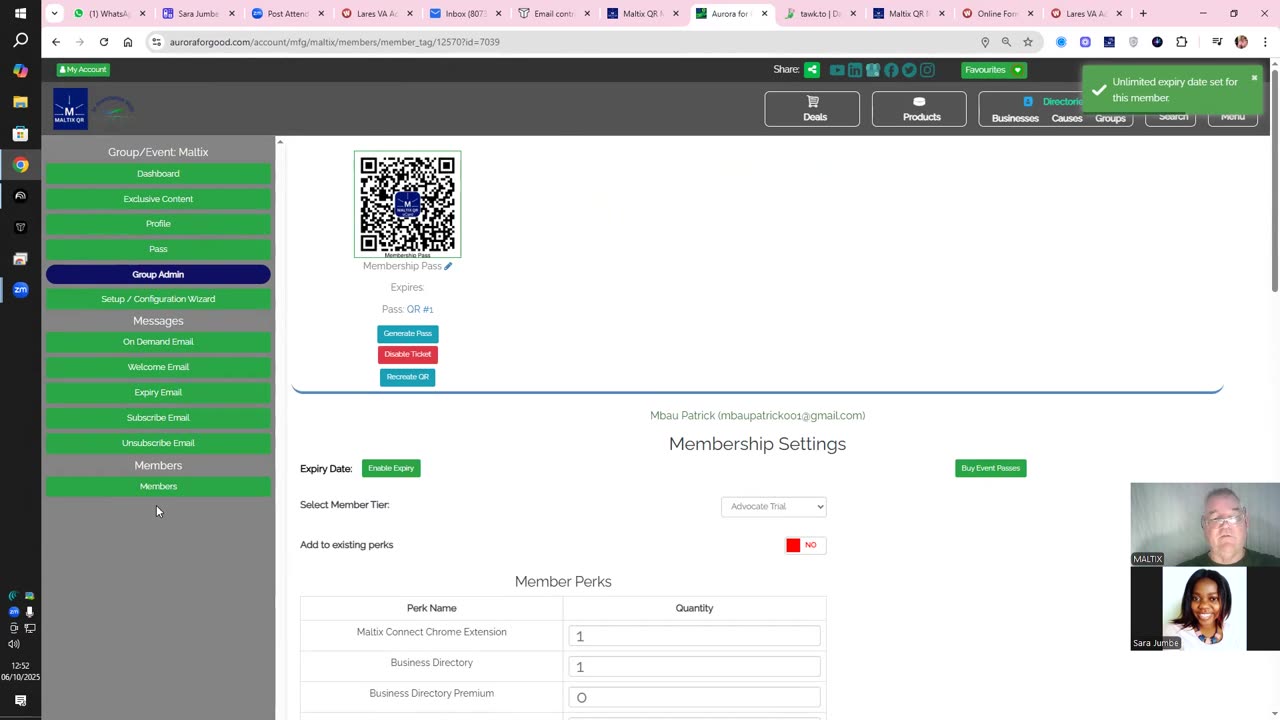
Task: Open the Zoom app taskbar icon
Action: click(x=20, y=290)
